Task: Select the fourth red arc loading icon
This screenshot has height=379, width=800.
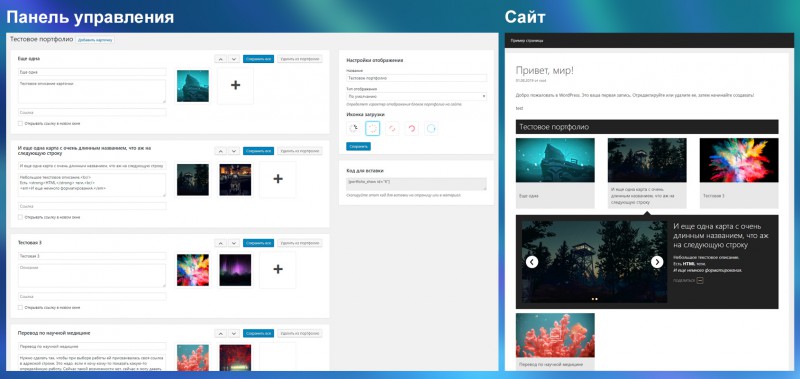Action: point(411,129)
